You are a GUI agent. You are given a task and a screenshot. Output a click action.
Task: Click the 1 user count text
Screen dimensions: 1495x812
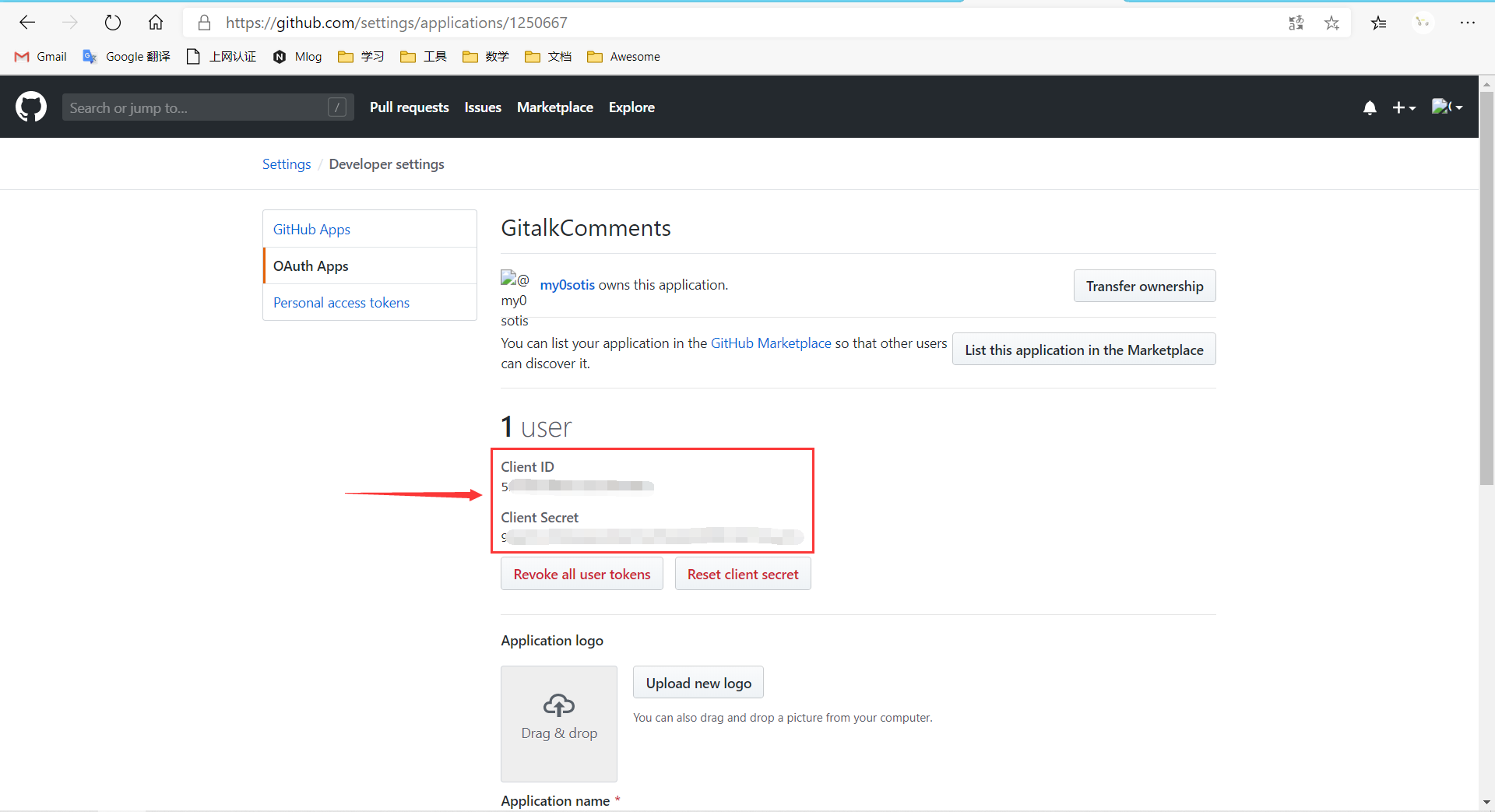tap(536, 427)
